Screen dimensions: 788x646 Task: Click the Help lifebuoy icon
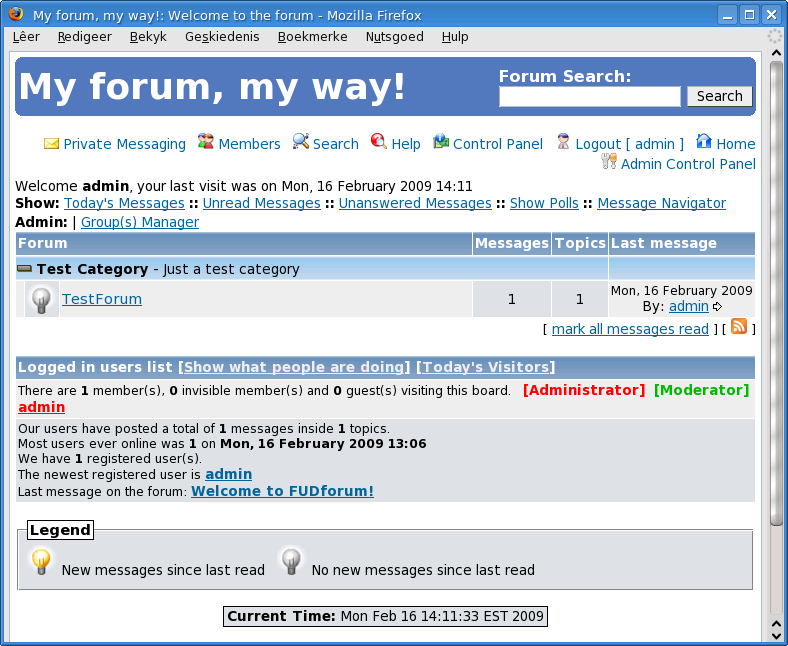[378, 142]
